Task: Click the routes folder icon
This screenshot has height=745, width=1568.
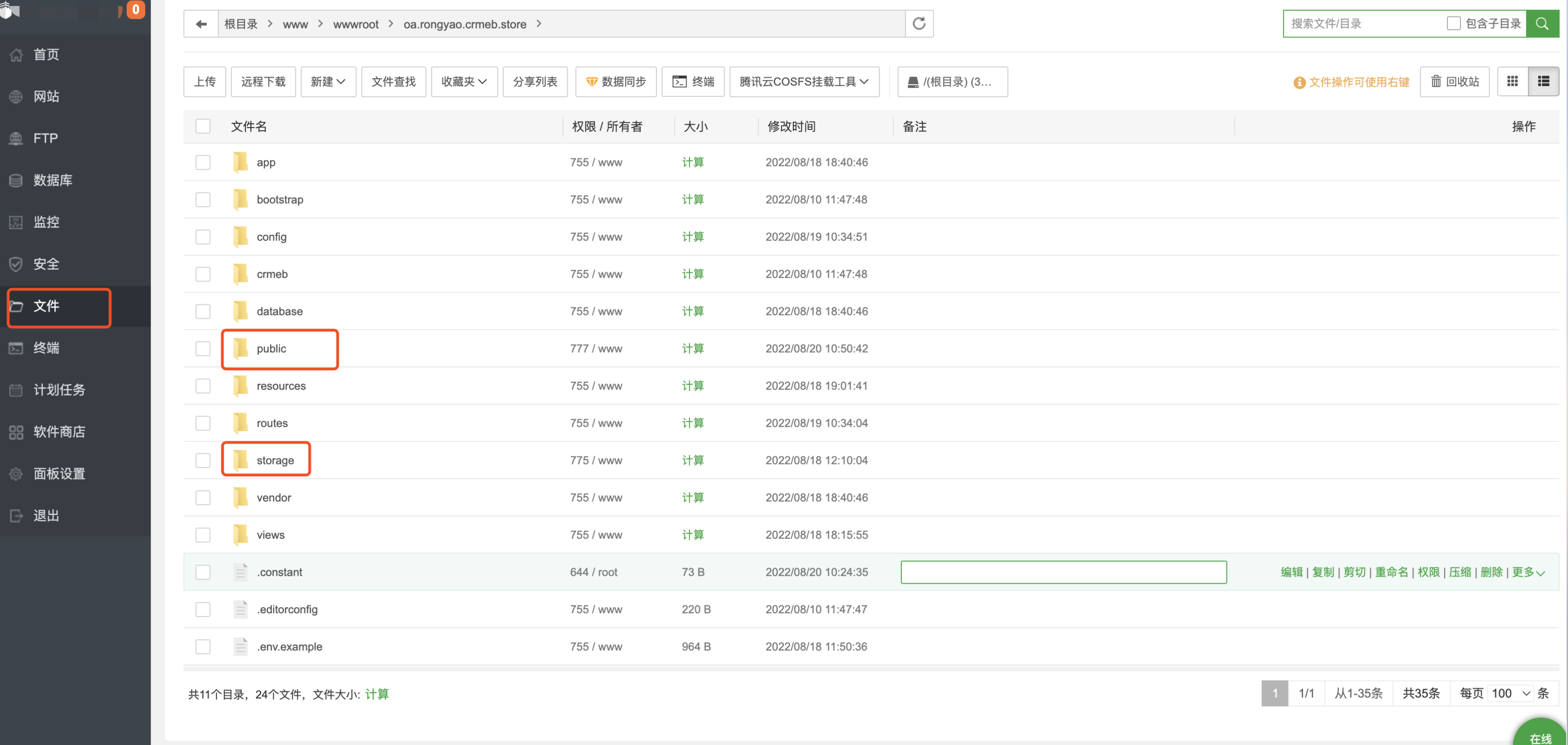Action: 241,423
